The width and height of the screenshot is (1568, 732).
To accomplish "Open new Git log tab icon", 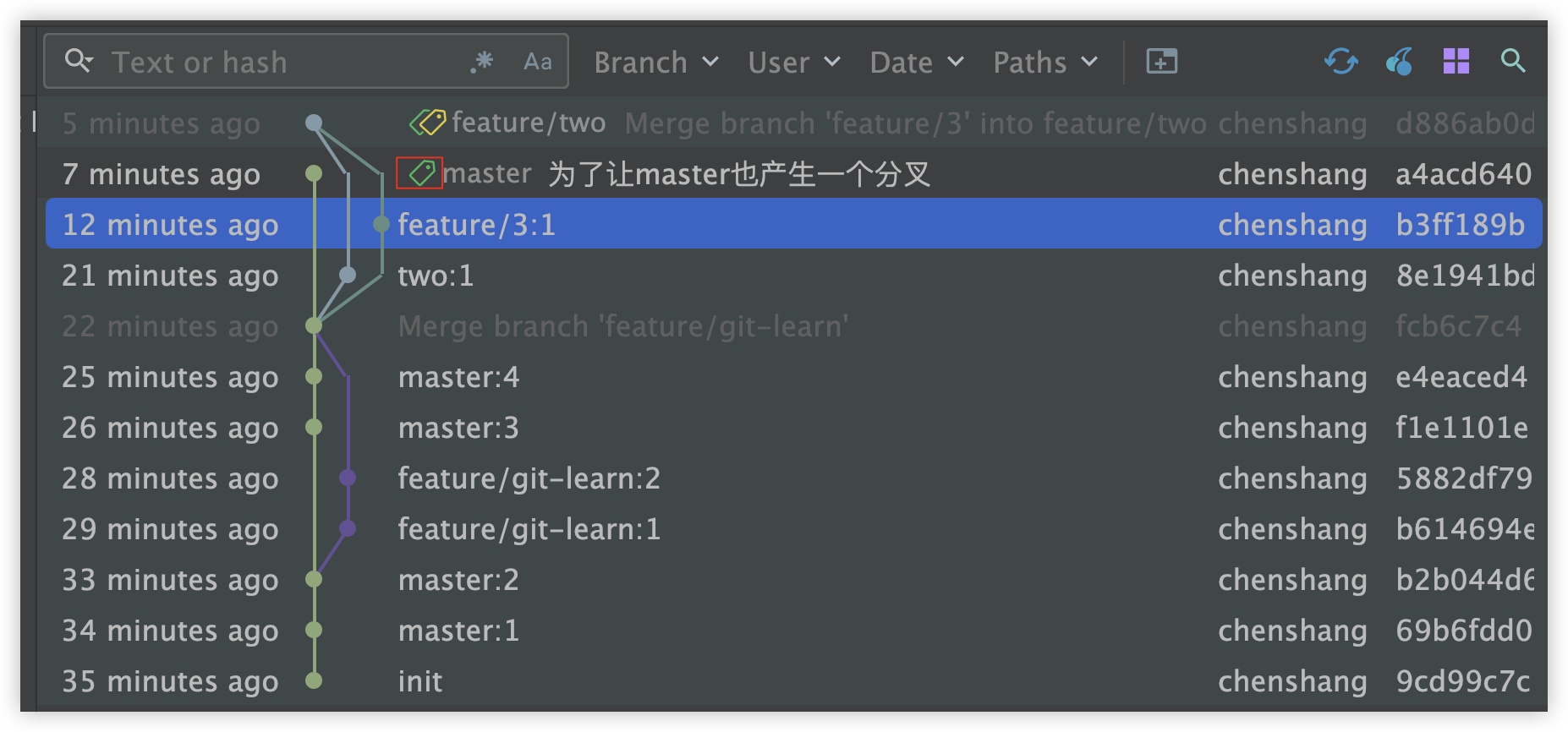I will (x=1161, y=61).
